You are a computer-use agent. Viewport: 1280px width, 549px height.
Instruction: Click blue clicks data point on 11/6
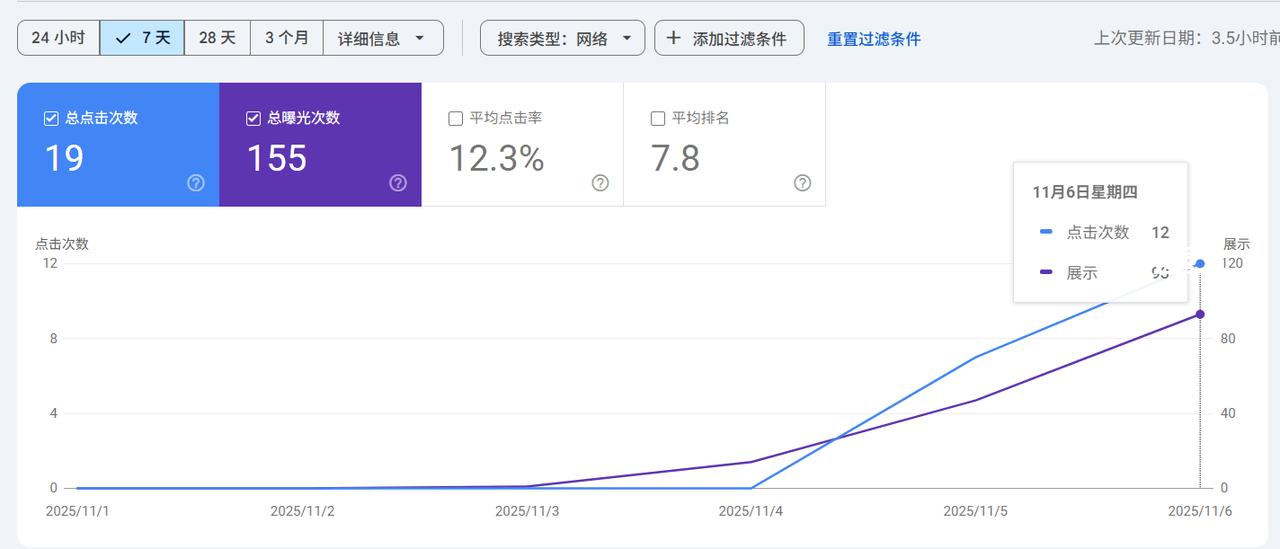(x=1200, y=264)
